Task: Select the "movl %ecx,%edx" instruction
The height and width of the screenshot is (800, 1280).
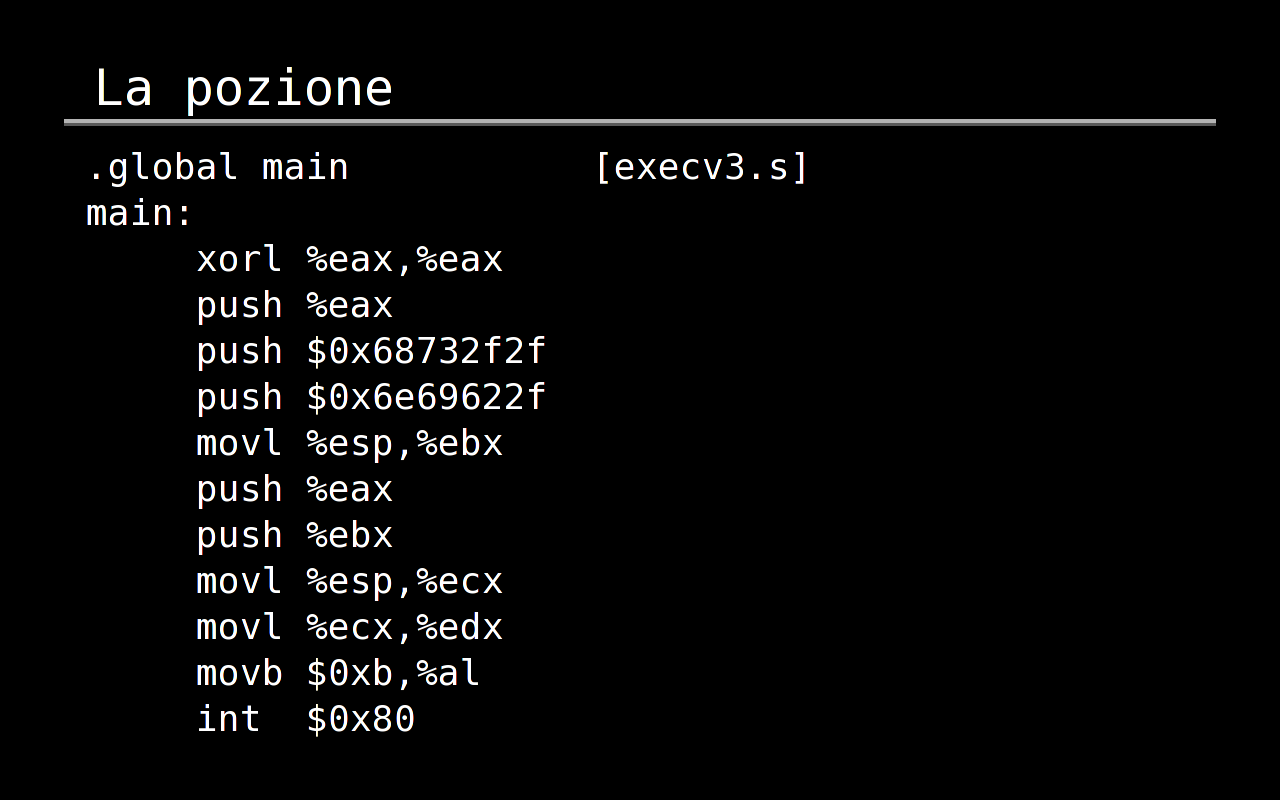Action: (349, 628)
